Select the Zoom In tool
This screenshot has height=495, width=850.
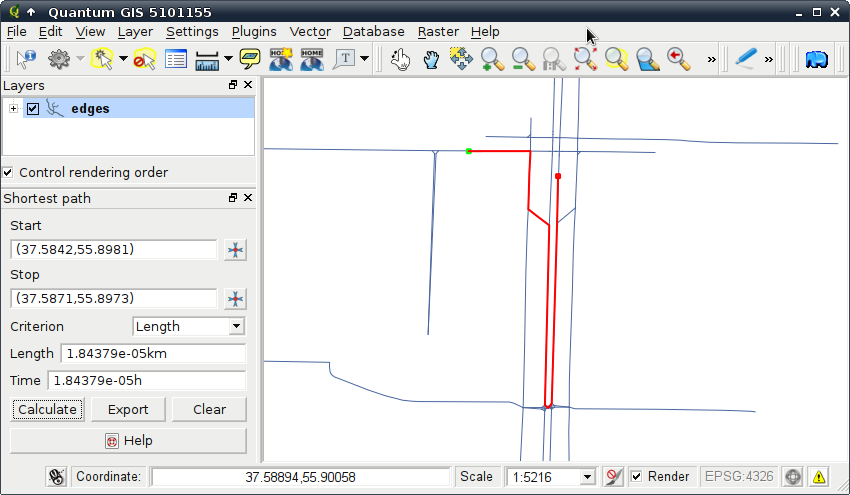(492, 59)
